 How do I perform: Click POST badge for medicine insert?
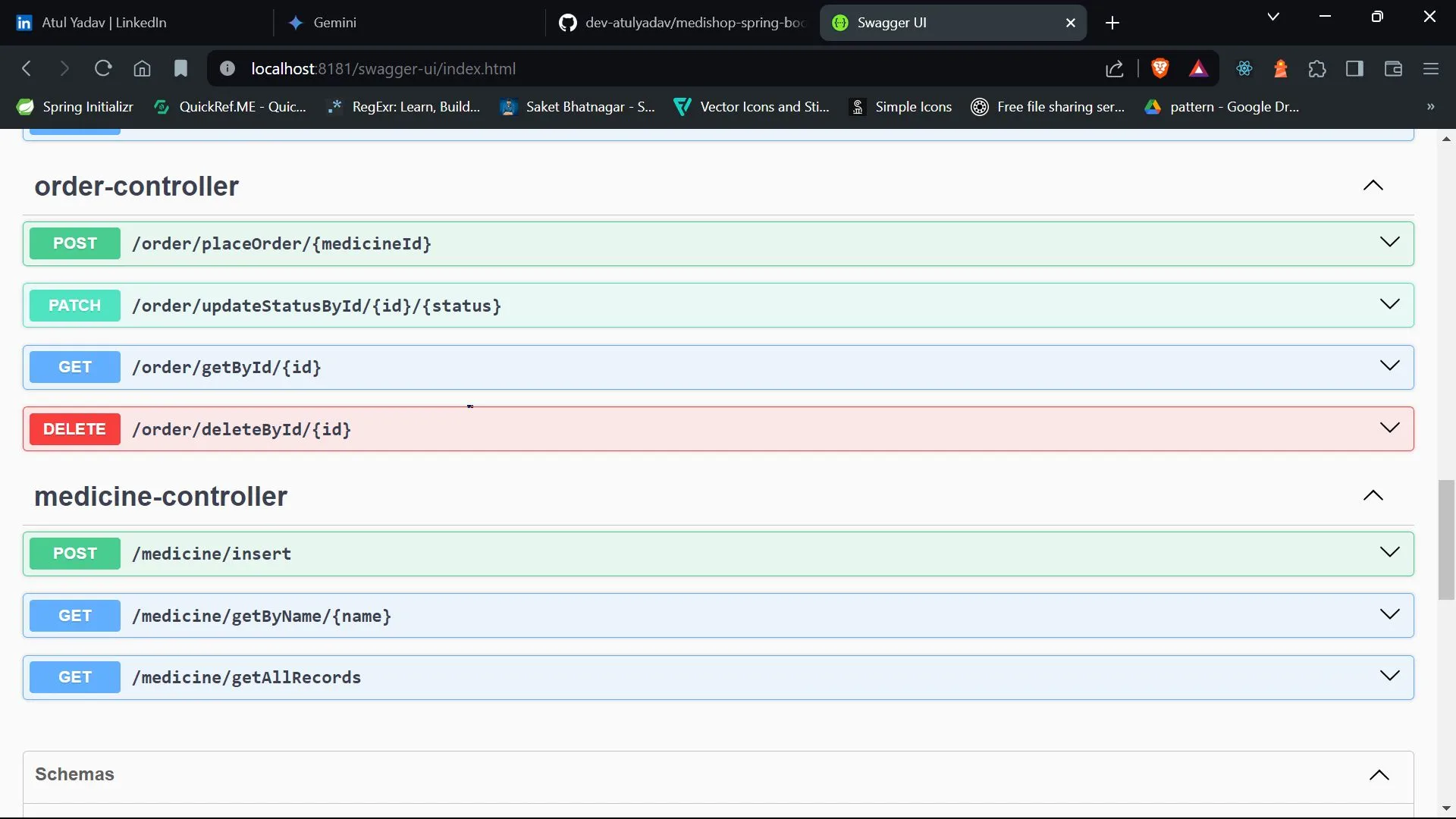pyautogui.click(x=75, y=554)
